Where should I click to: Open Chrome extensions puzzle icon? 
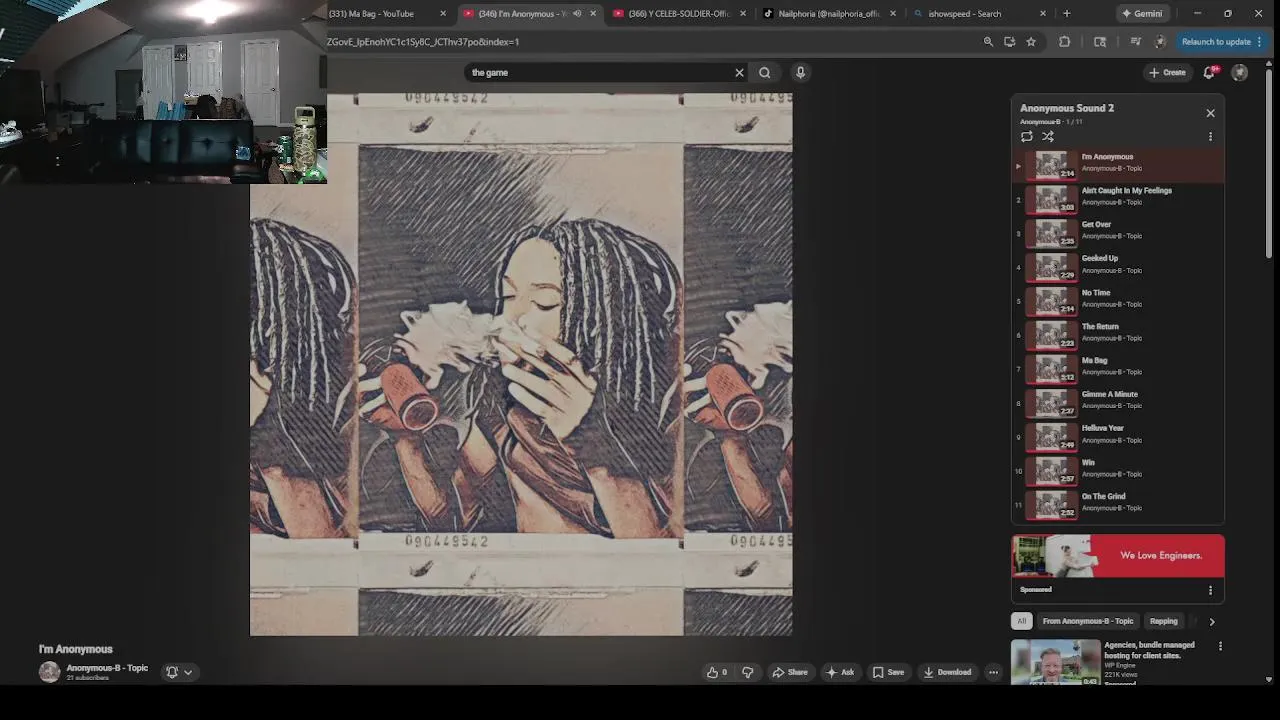pos(1064,42)
